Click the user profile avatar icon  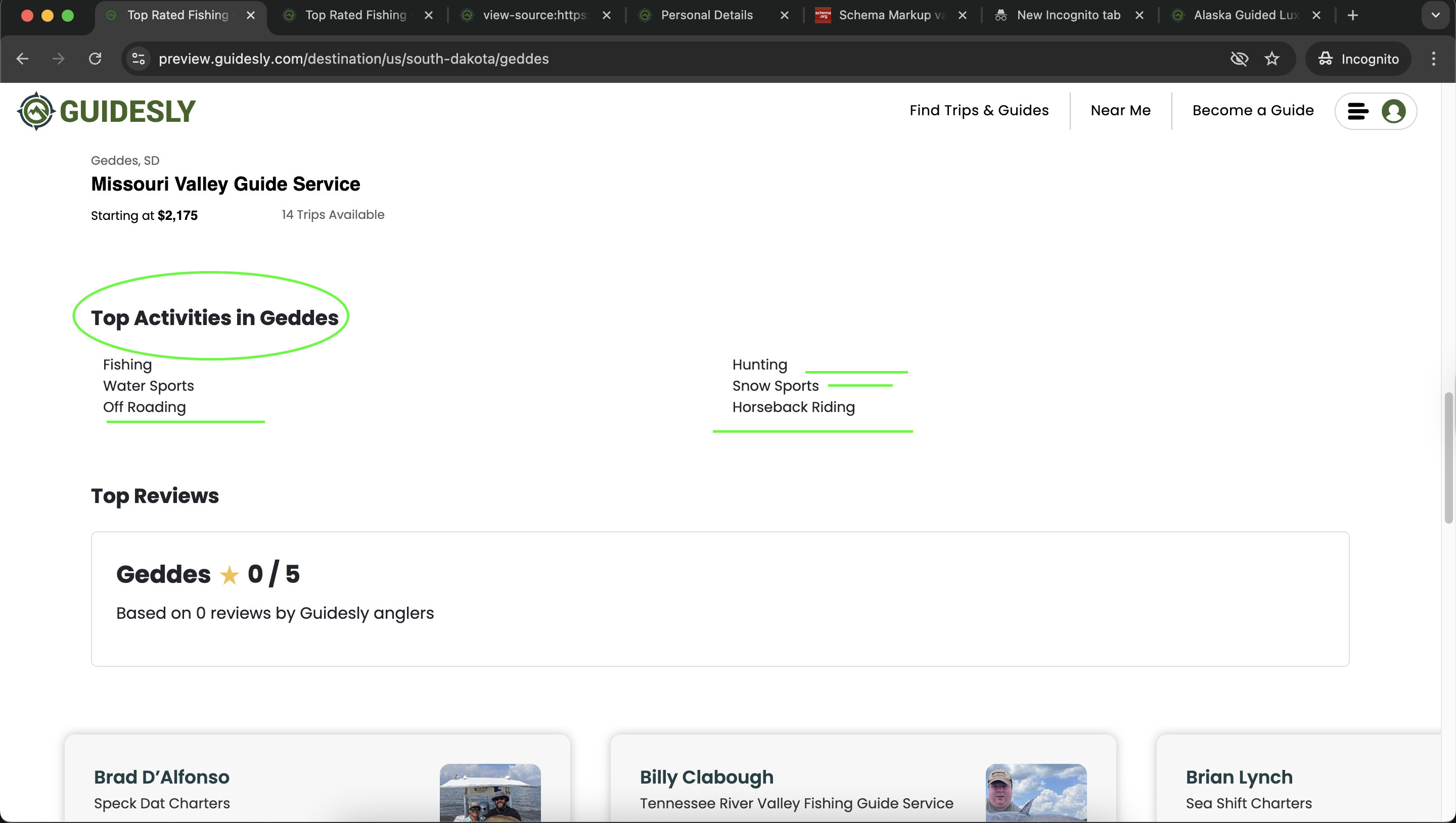[1393, 111]
